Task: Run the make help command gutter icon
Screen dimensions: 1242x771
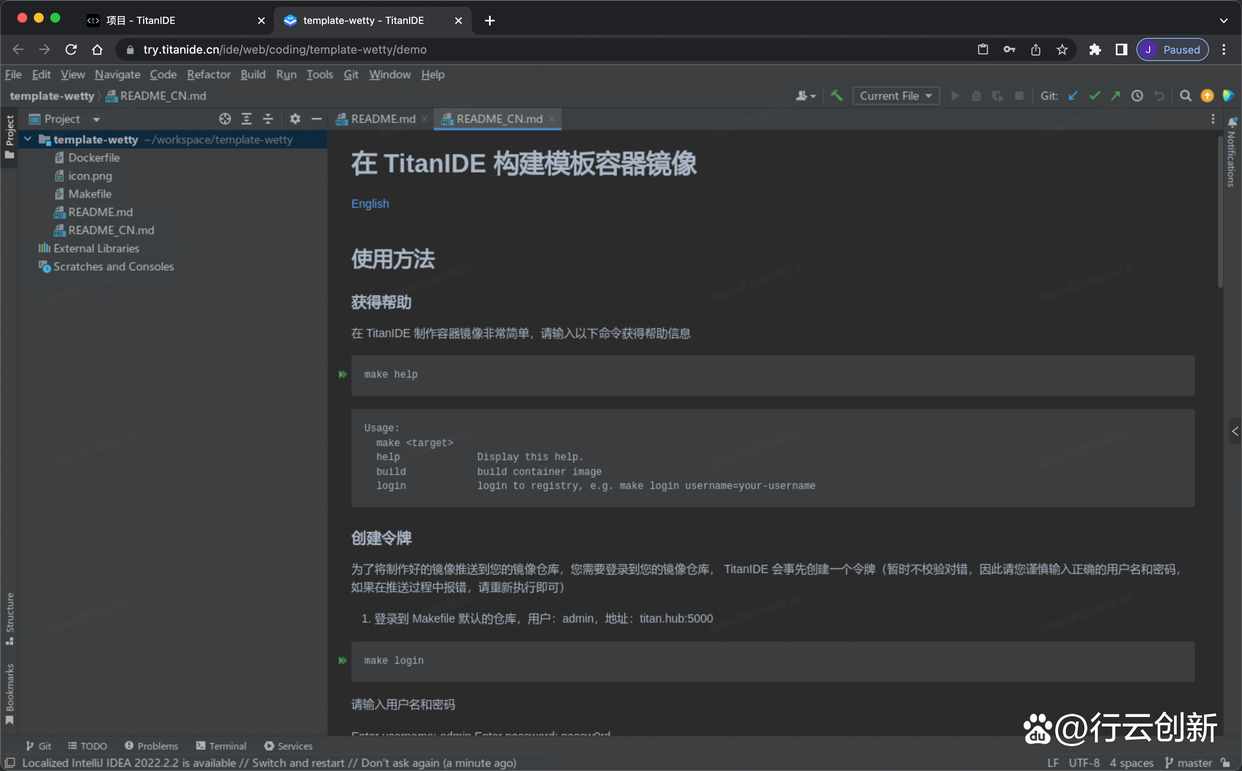Action: (x=342, y=374)
